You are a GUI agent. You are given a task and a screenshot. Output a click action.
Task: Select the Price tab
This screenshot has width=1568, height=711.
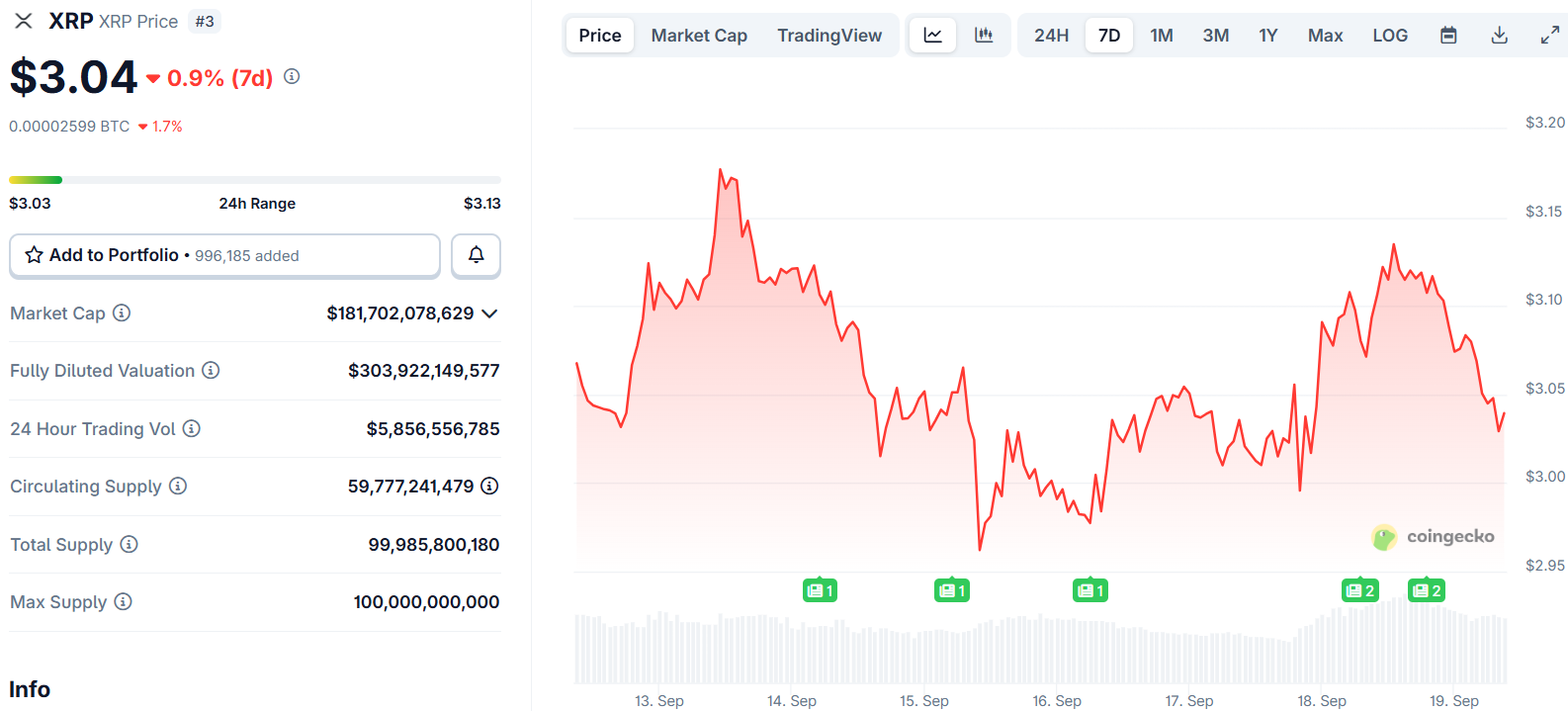pyautogui.click(x=600, y=36)
